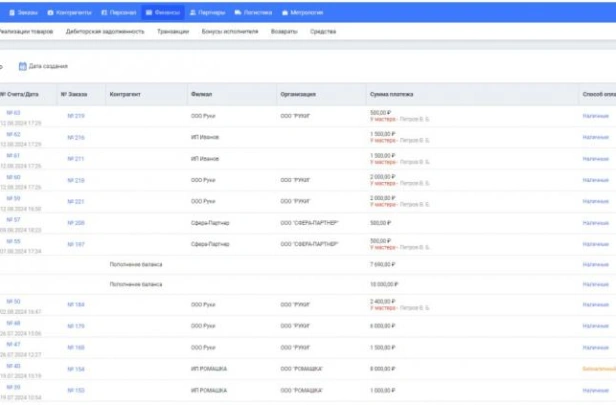616x405 pixels.
Task: Open the Бонусы исполнителя tab
Action: [230, 32]
